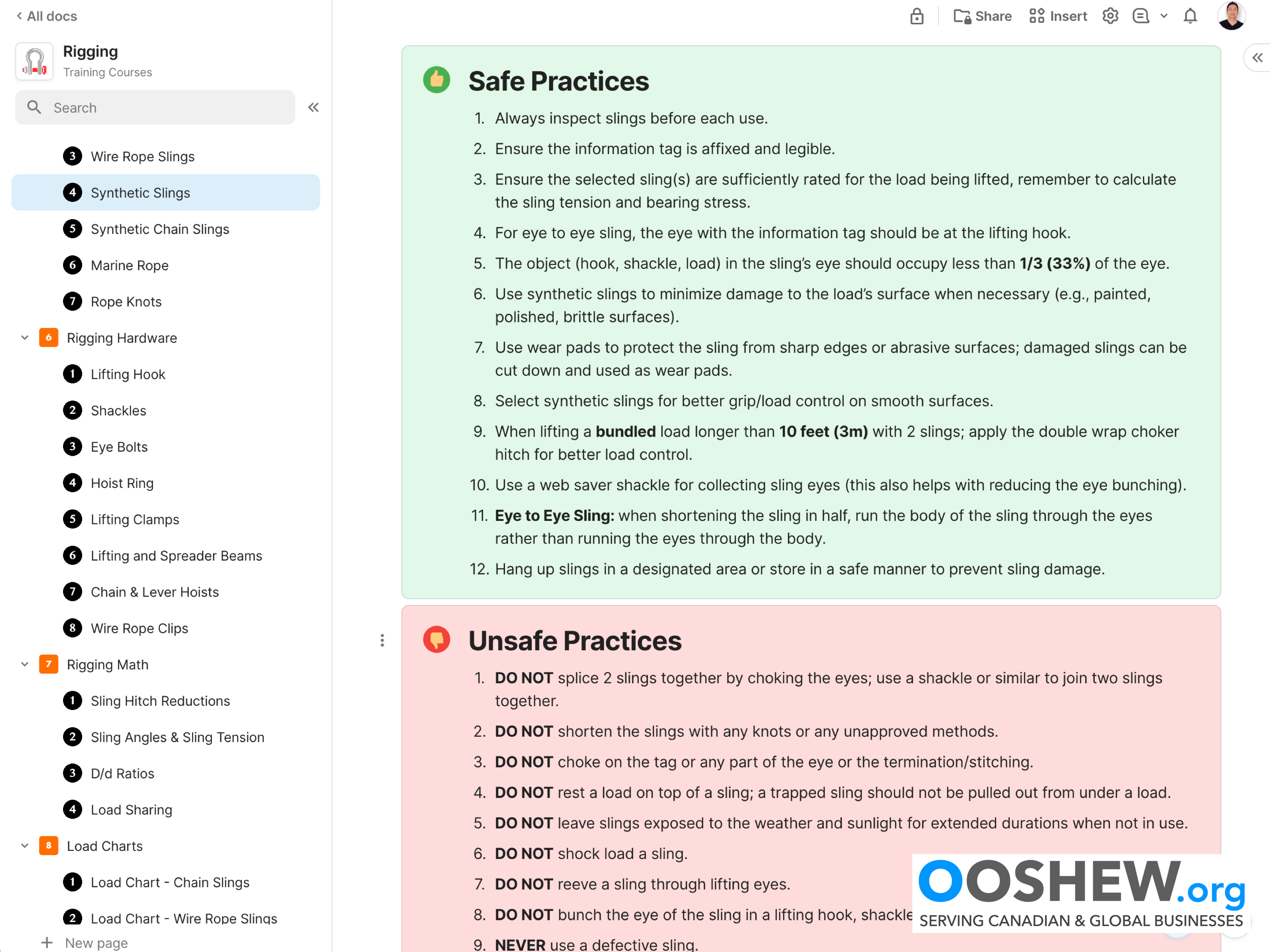The image size is (1270, 952).
Task: Click the lock icon in top toolbar
Action: click(917, 16)
